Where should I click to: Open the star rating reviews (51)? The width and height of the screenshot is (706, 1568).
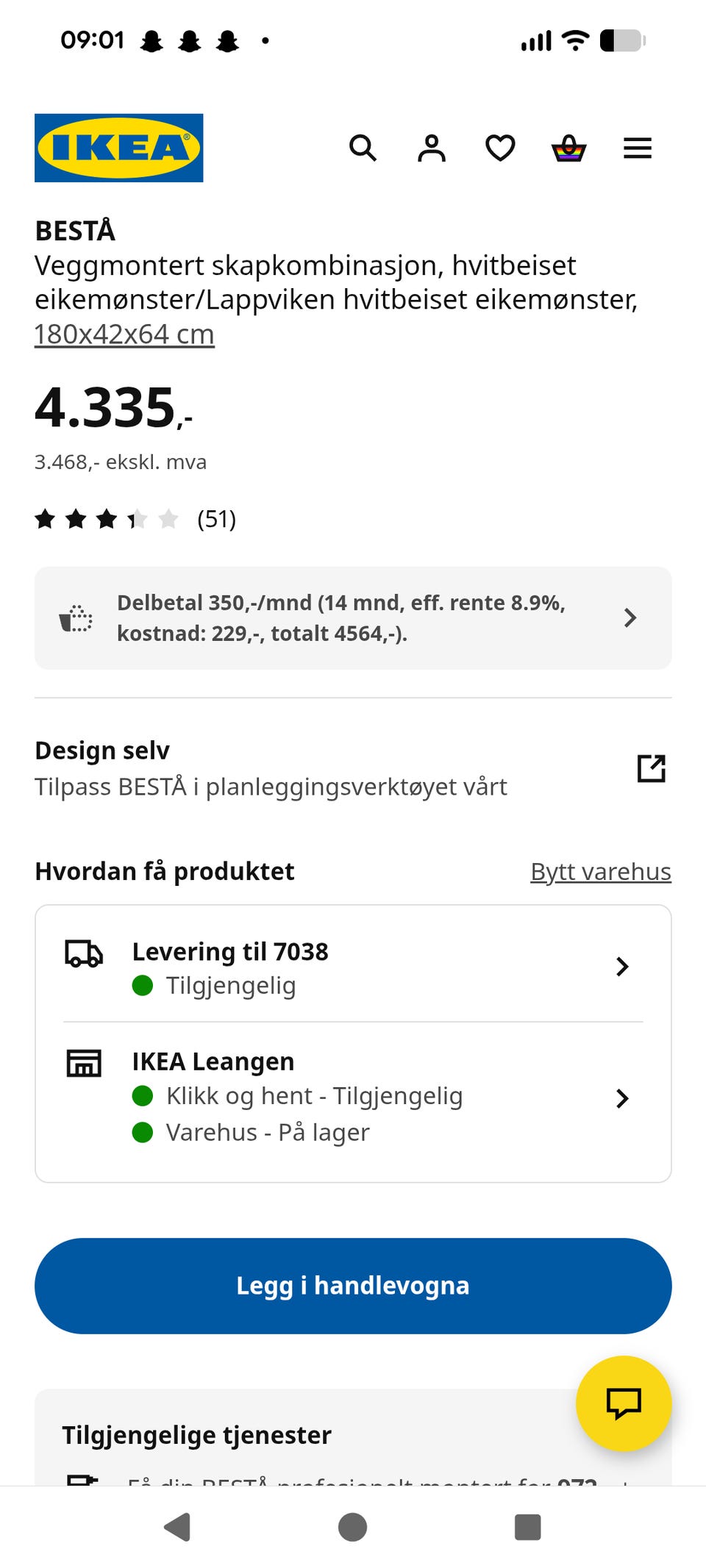[135, 519]
